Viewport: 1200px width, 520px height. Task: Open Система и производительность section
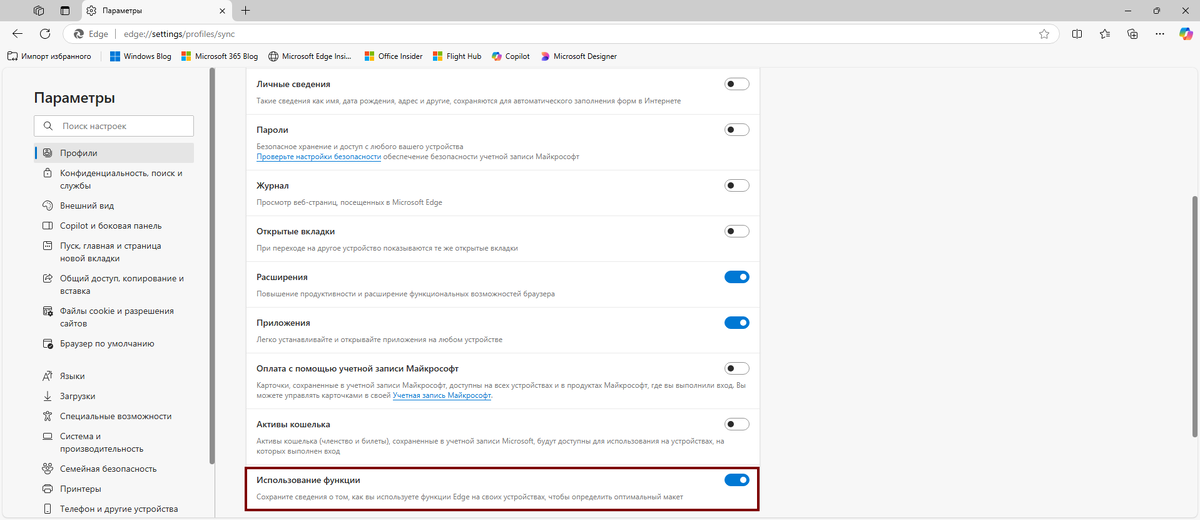point(114,442)
